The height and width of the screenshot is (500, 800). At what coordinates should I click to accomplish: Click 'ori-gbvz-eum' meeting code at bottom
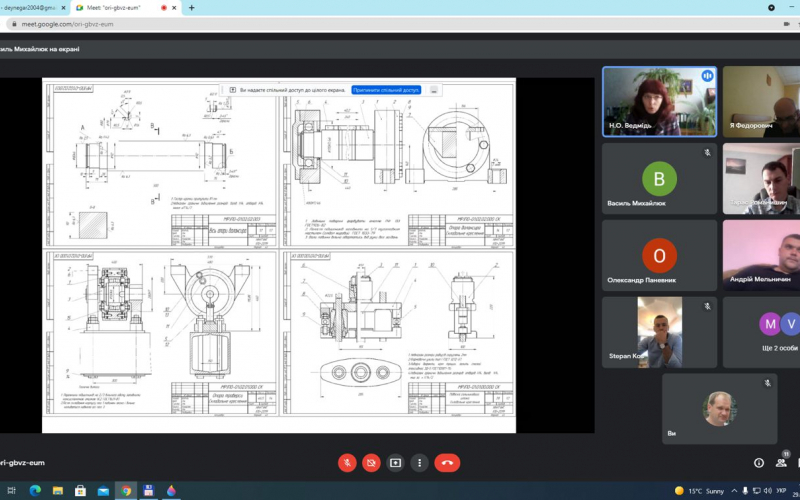click(x=22, y=463)
